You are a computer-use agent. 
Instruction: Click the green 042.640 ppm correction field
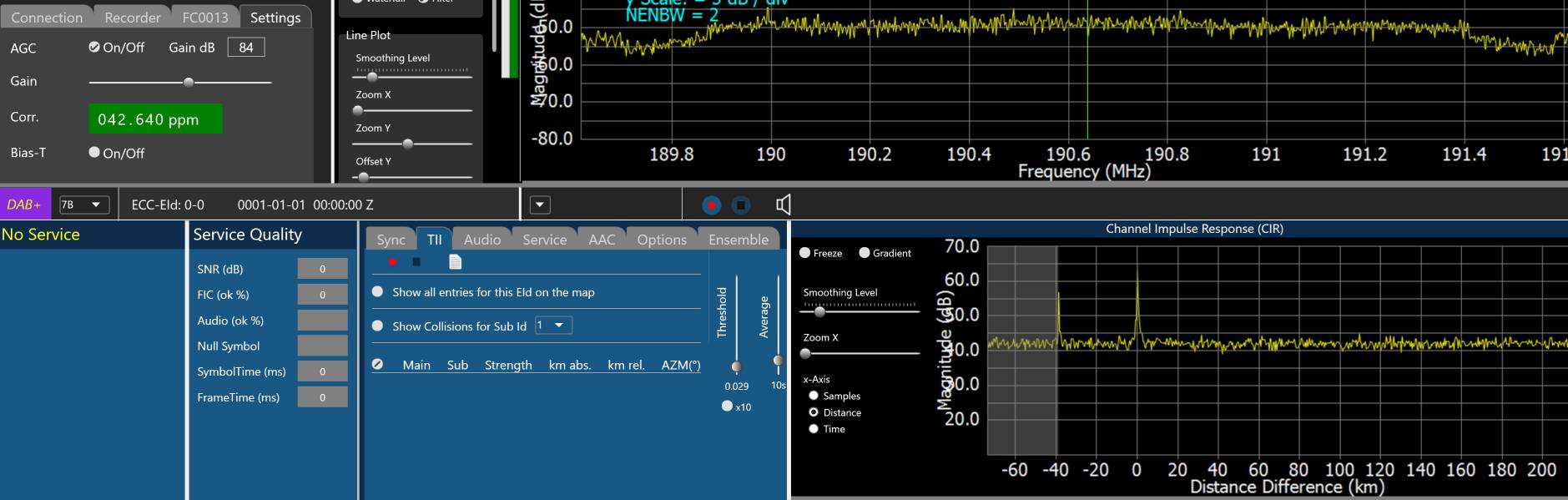[x=155, y=119]
